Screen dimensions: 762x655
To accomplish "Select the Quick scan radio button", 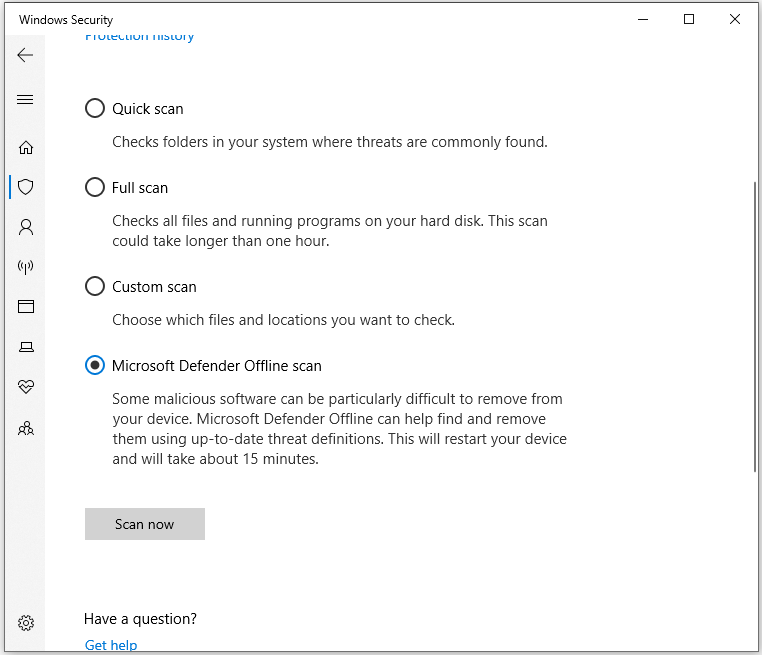I will (95, 108).
